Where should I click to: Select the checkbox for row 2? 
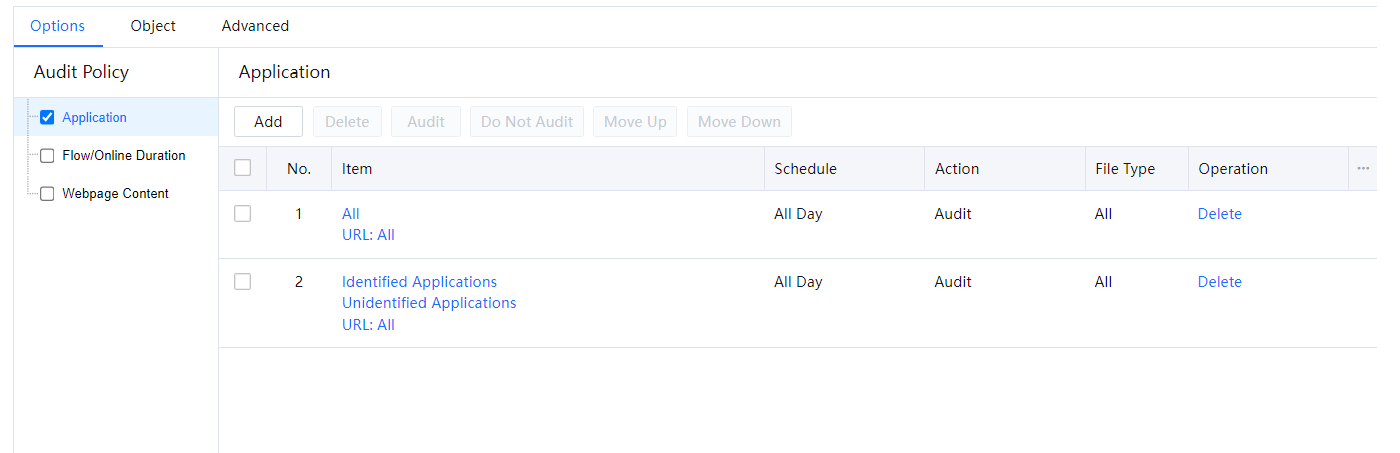(242, 282)
